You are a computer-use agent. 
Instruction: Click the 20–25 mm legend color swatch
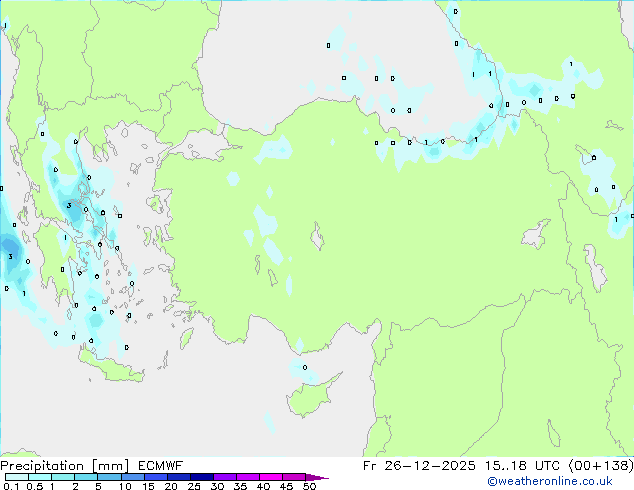pos(179,477)
